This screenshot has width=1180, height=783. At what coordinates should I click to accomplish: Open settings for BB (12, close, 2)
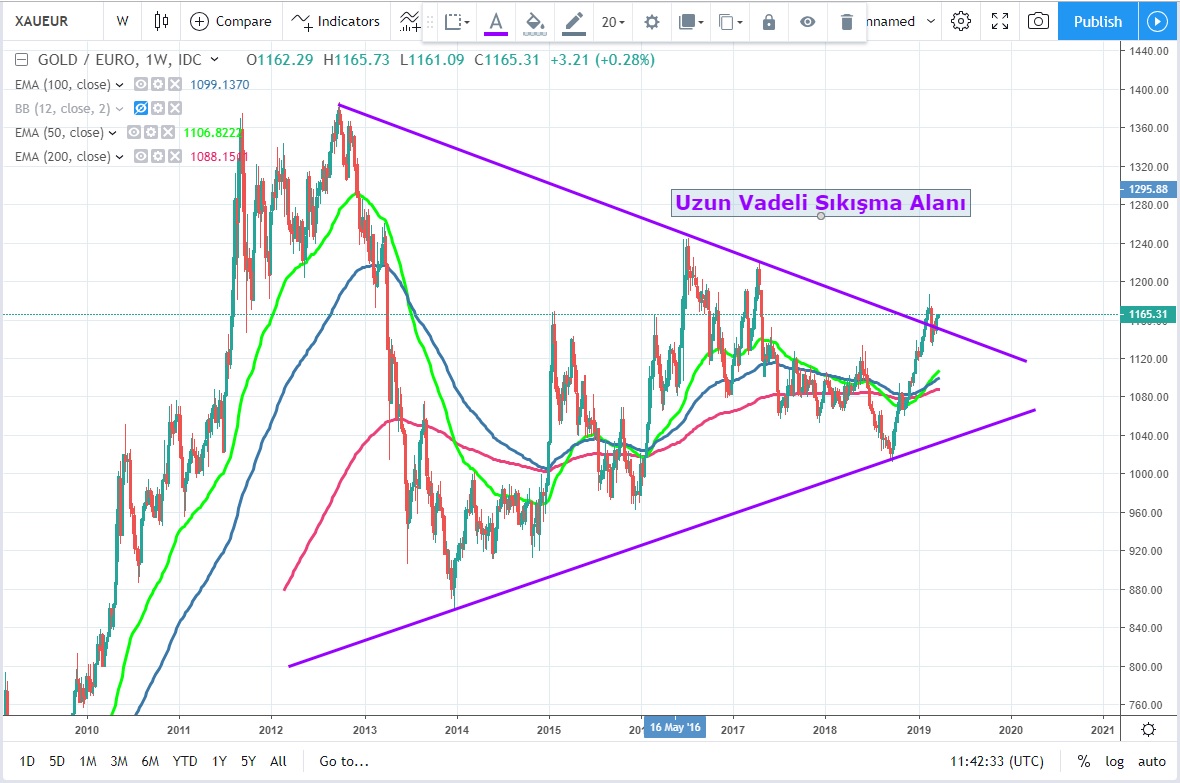[x=157, y=108]
